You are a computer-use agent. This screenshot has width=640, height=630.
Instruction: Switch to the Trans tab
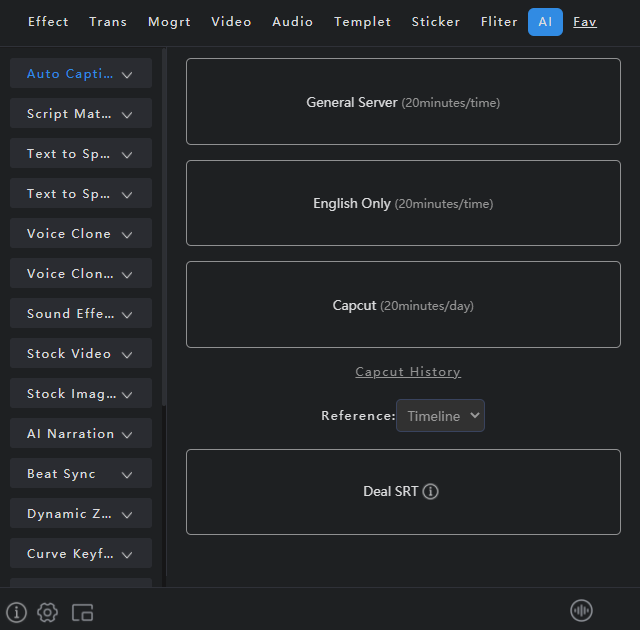pyautogui.click(x=108, y=22)
